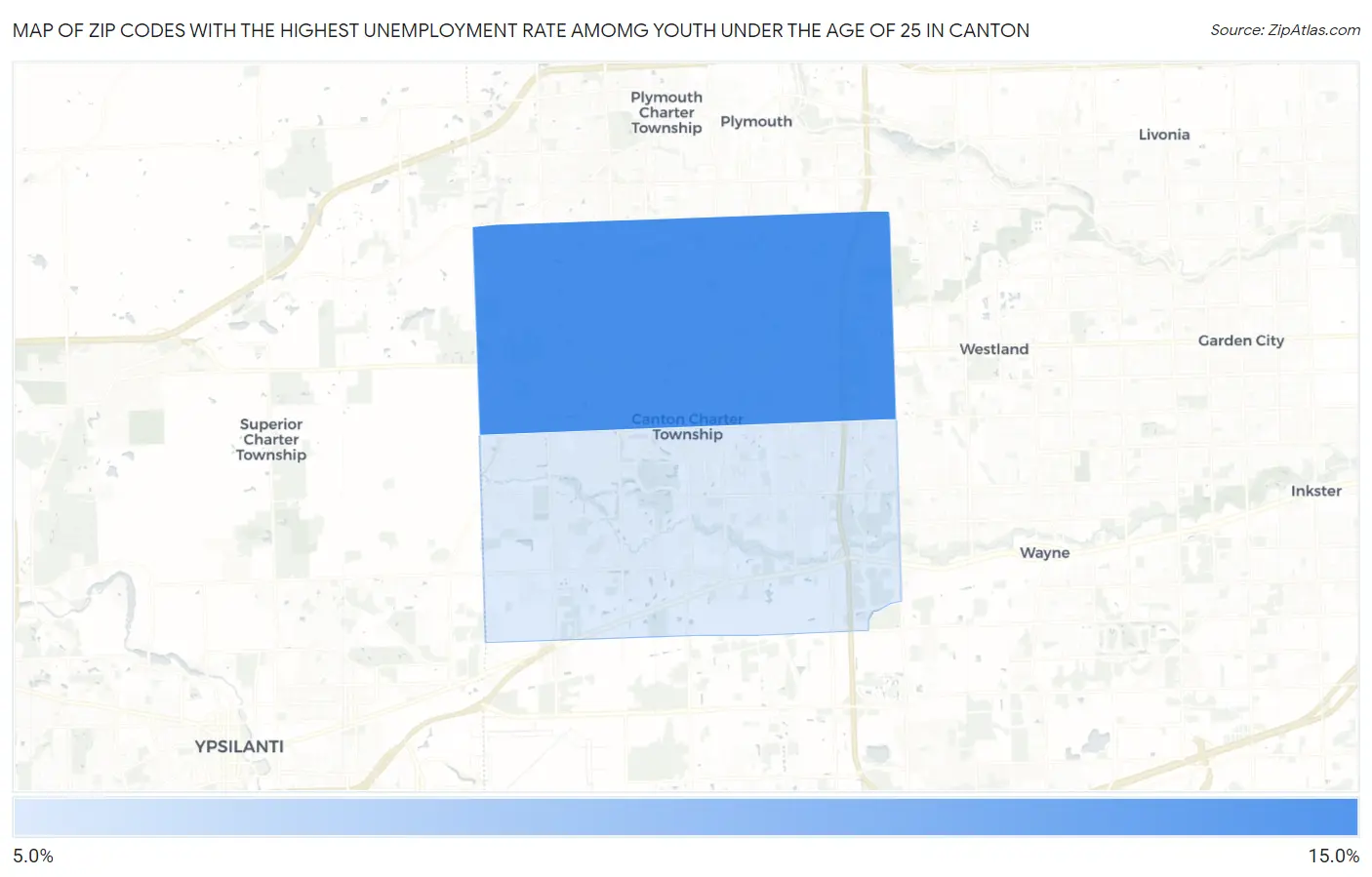This screenshot has width=1372, height=877.
Task: Click the Livonia label on the map
Action: 1164,135
